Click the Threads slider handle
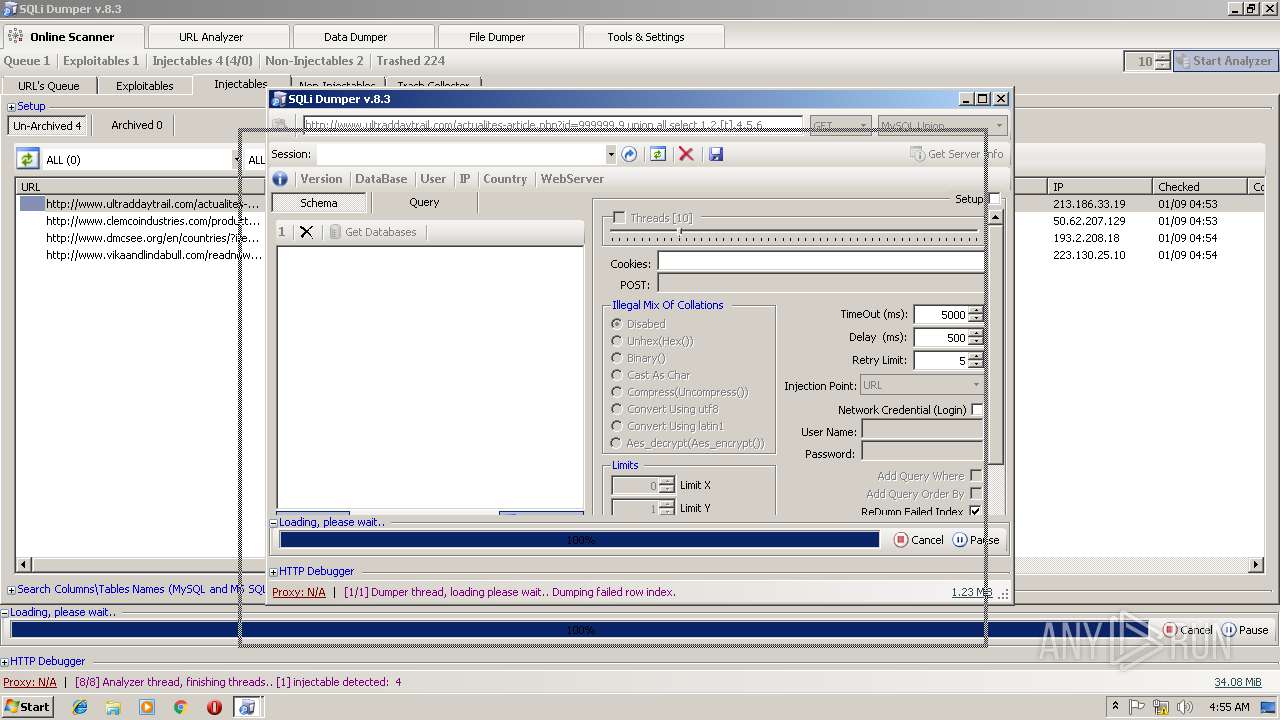 click(679, 231)
